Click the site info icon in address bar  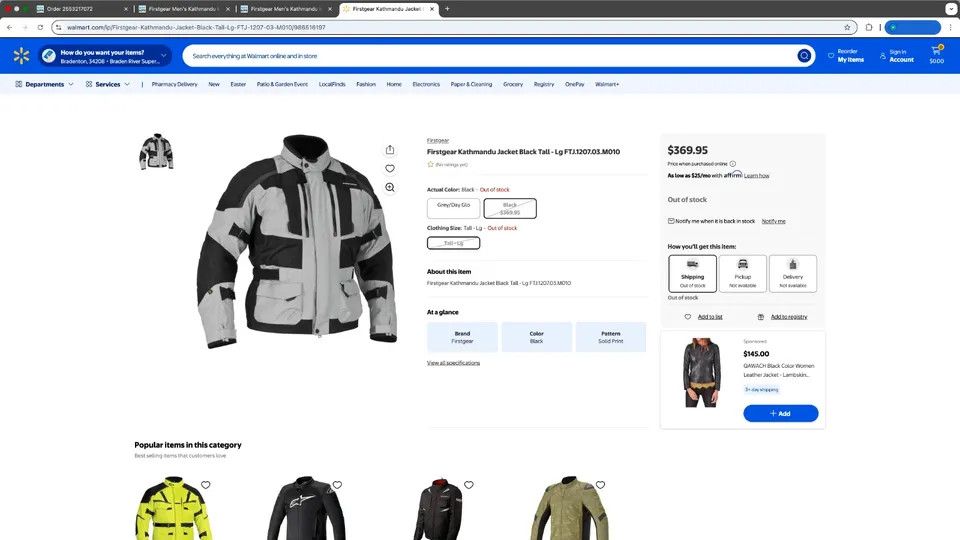(59, 28)
